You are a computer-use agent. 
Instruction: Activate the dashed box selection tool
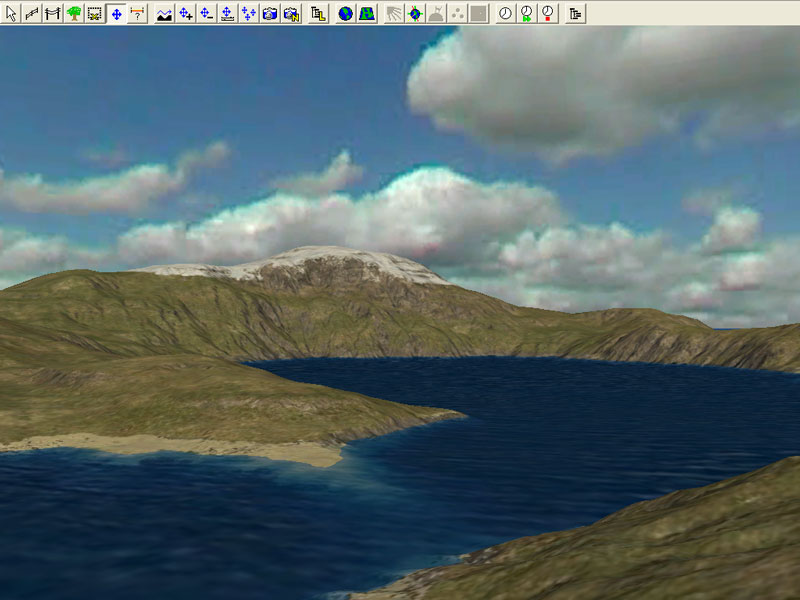(95, 13)
